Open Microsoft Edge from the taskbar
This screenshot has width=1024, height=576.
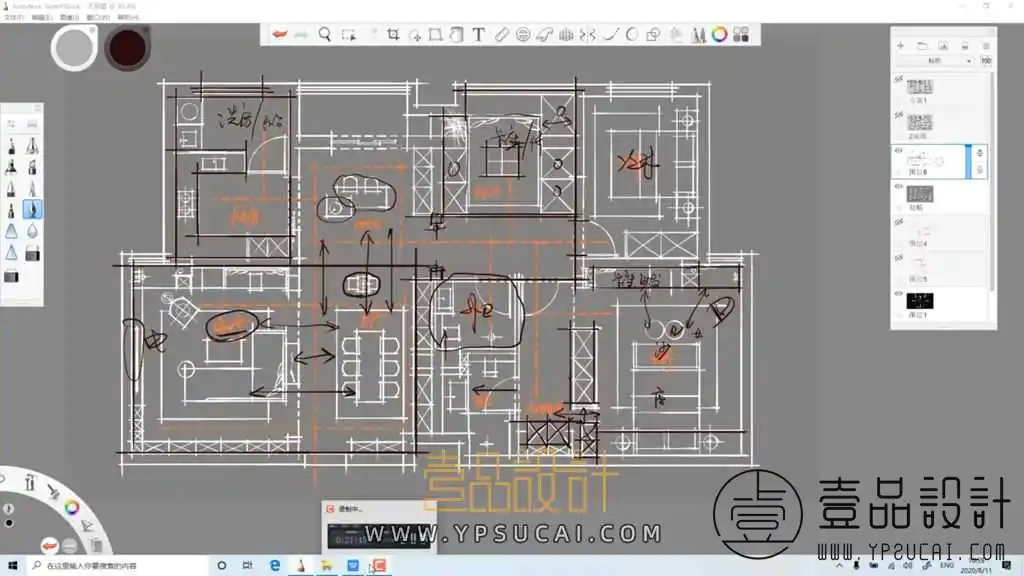point(275,566)
